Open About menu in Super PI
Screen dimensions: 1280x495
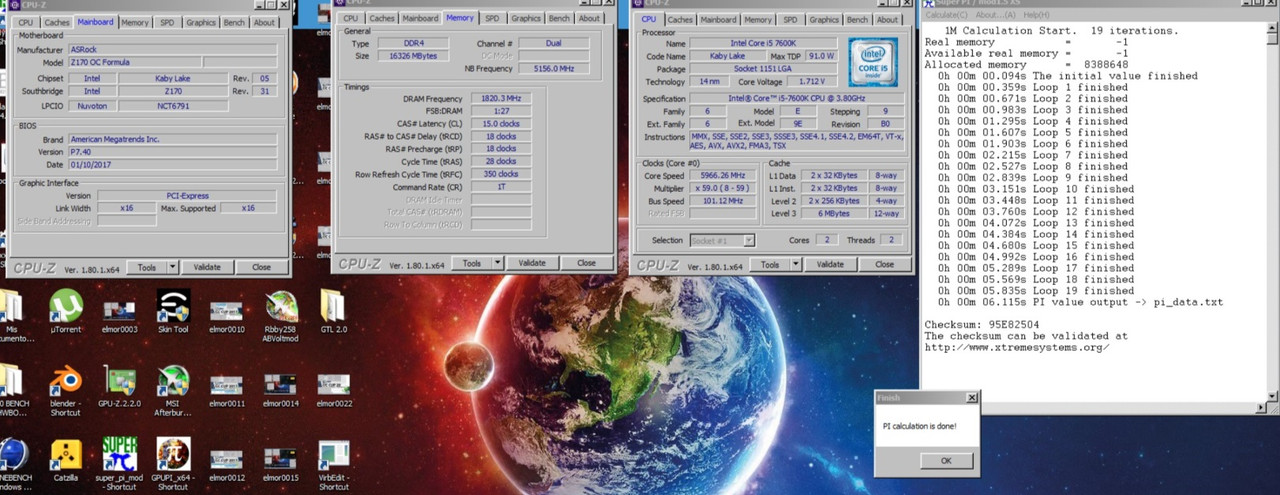996,15
